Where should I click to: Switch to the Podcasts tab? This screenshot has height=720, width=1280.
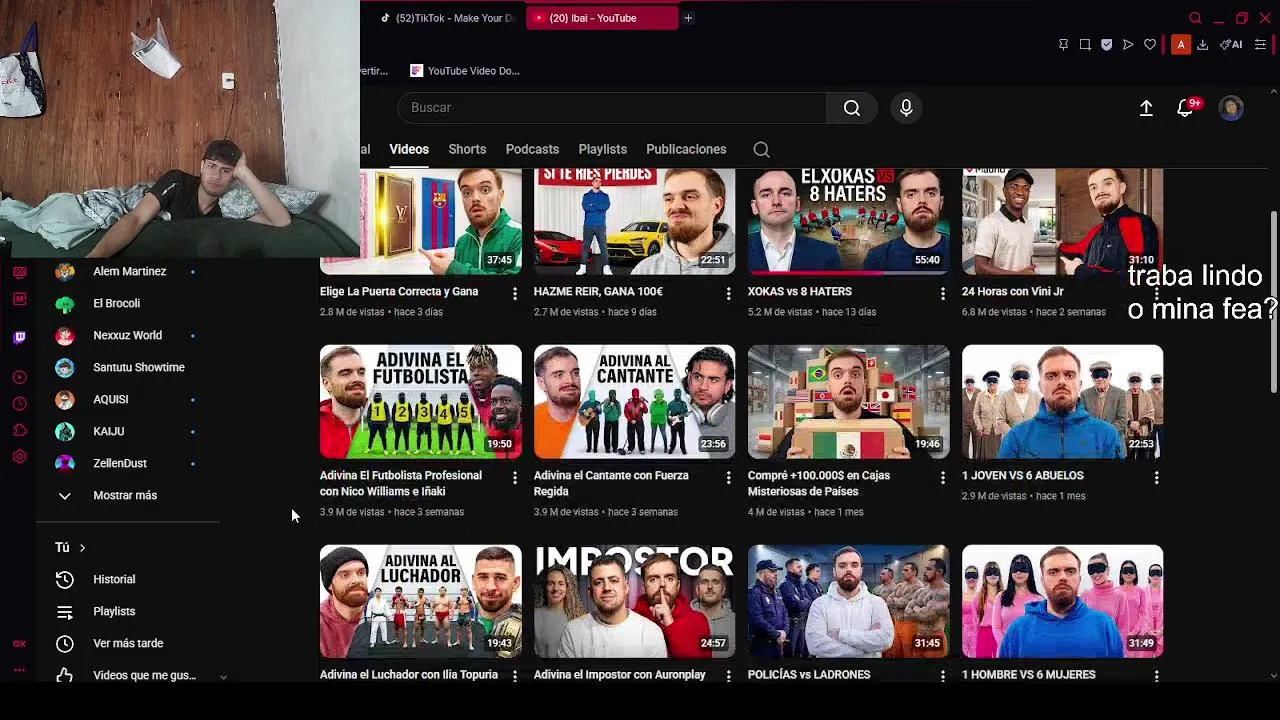tap(532, 149)
